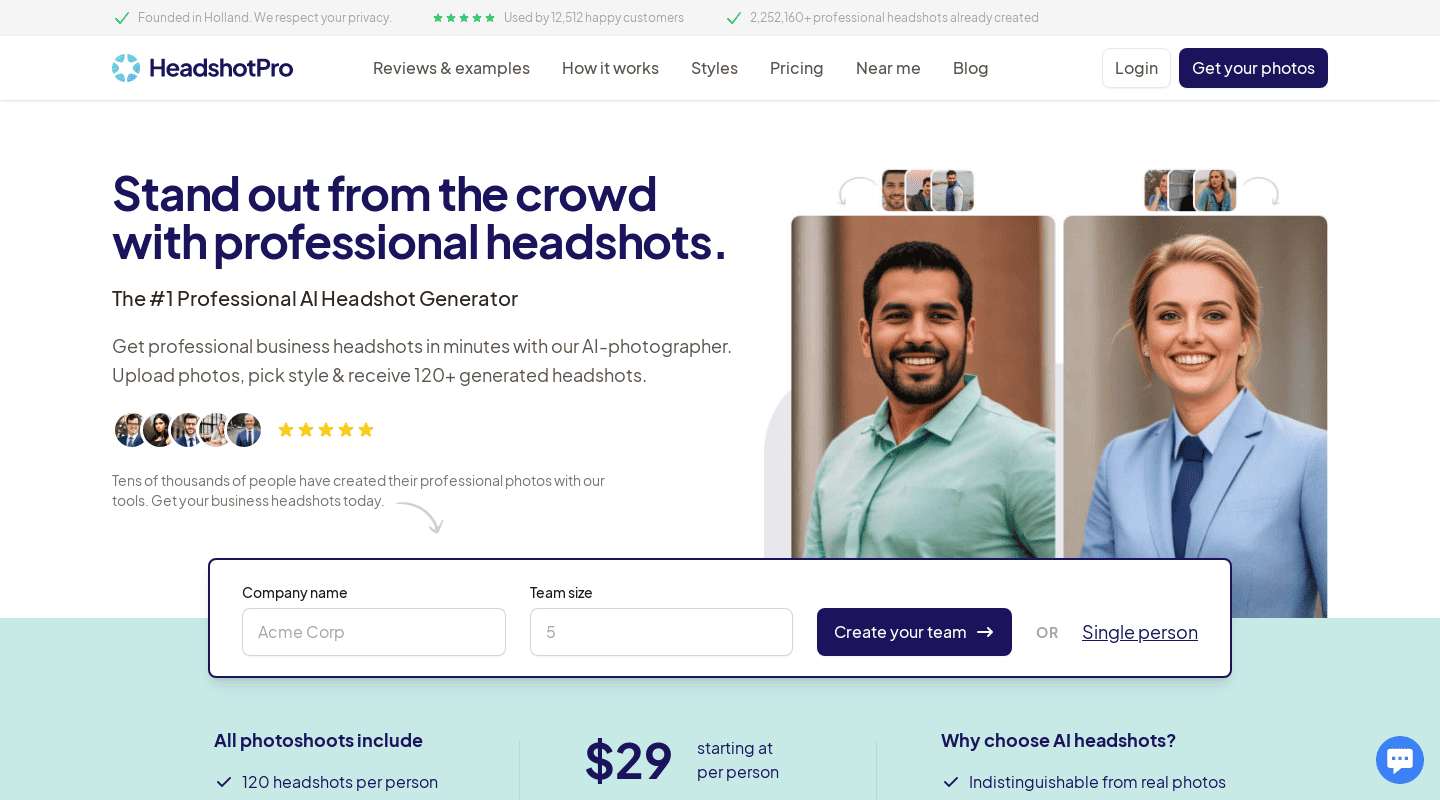Click the Get your photos button

tap(1253, 68)
